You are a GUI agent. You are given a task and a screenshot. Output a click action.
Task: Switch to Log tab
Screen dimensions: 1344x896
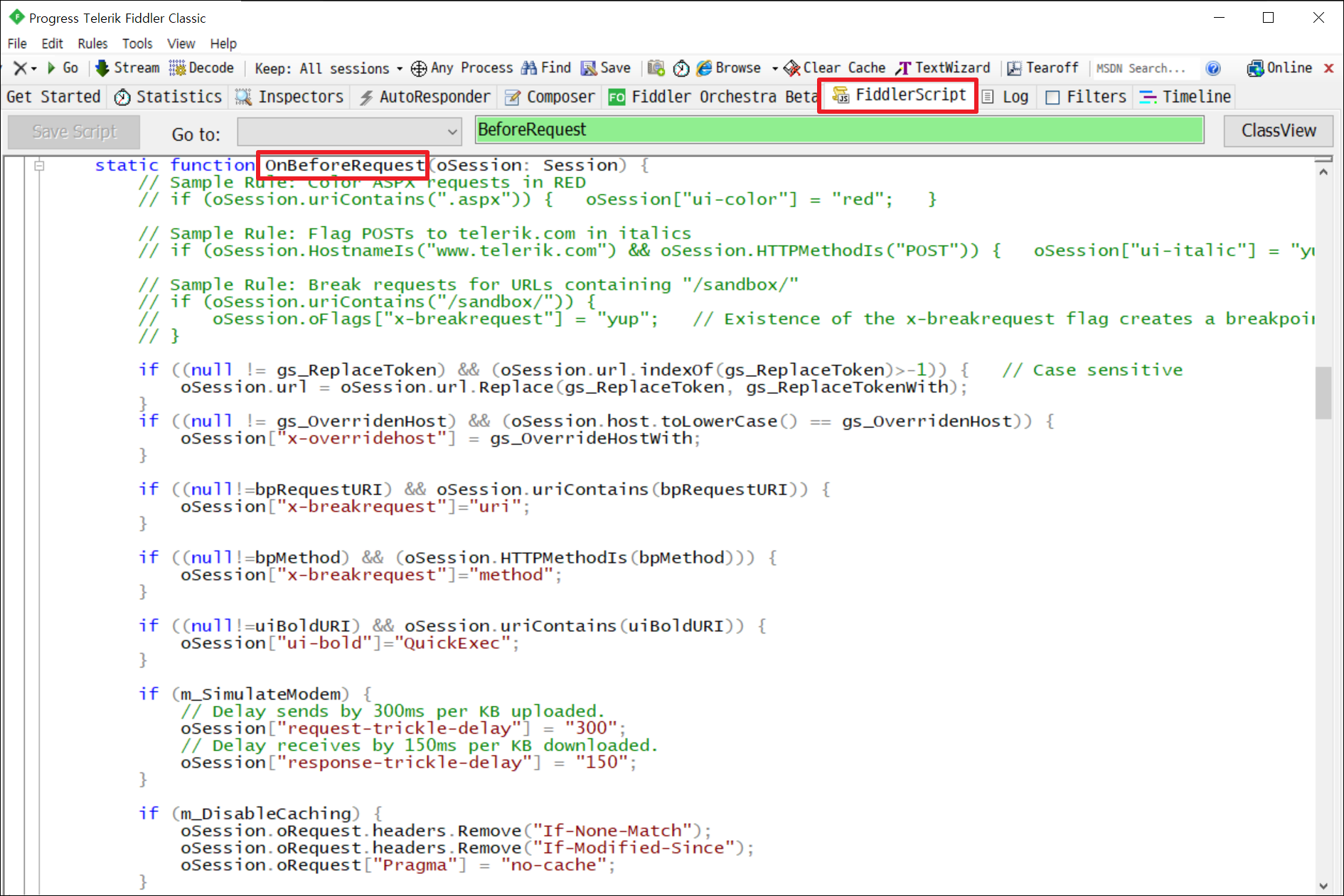(1006, 97)
